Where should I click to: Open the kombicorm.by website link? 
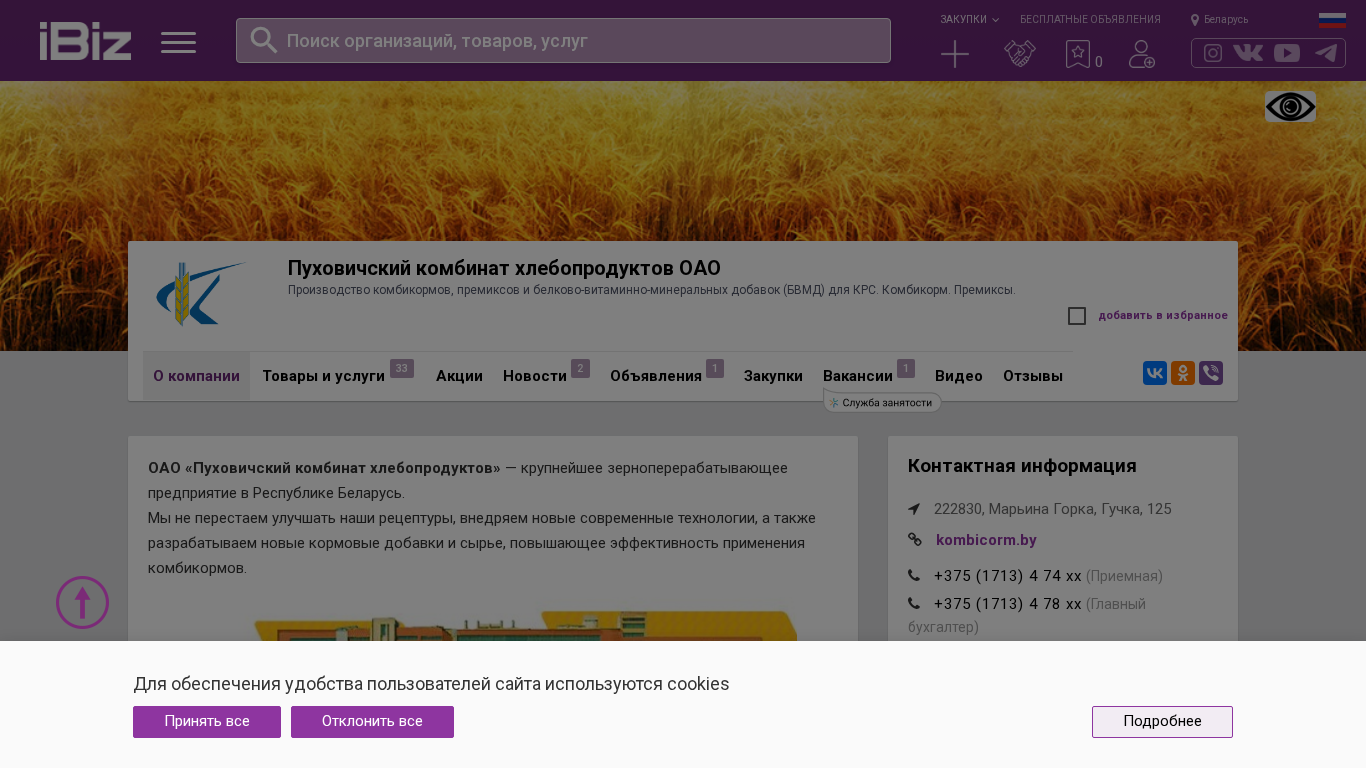pos(986,540)
